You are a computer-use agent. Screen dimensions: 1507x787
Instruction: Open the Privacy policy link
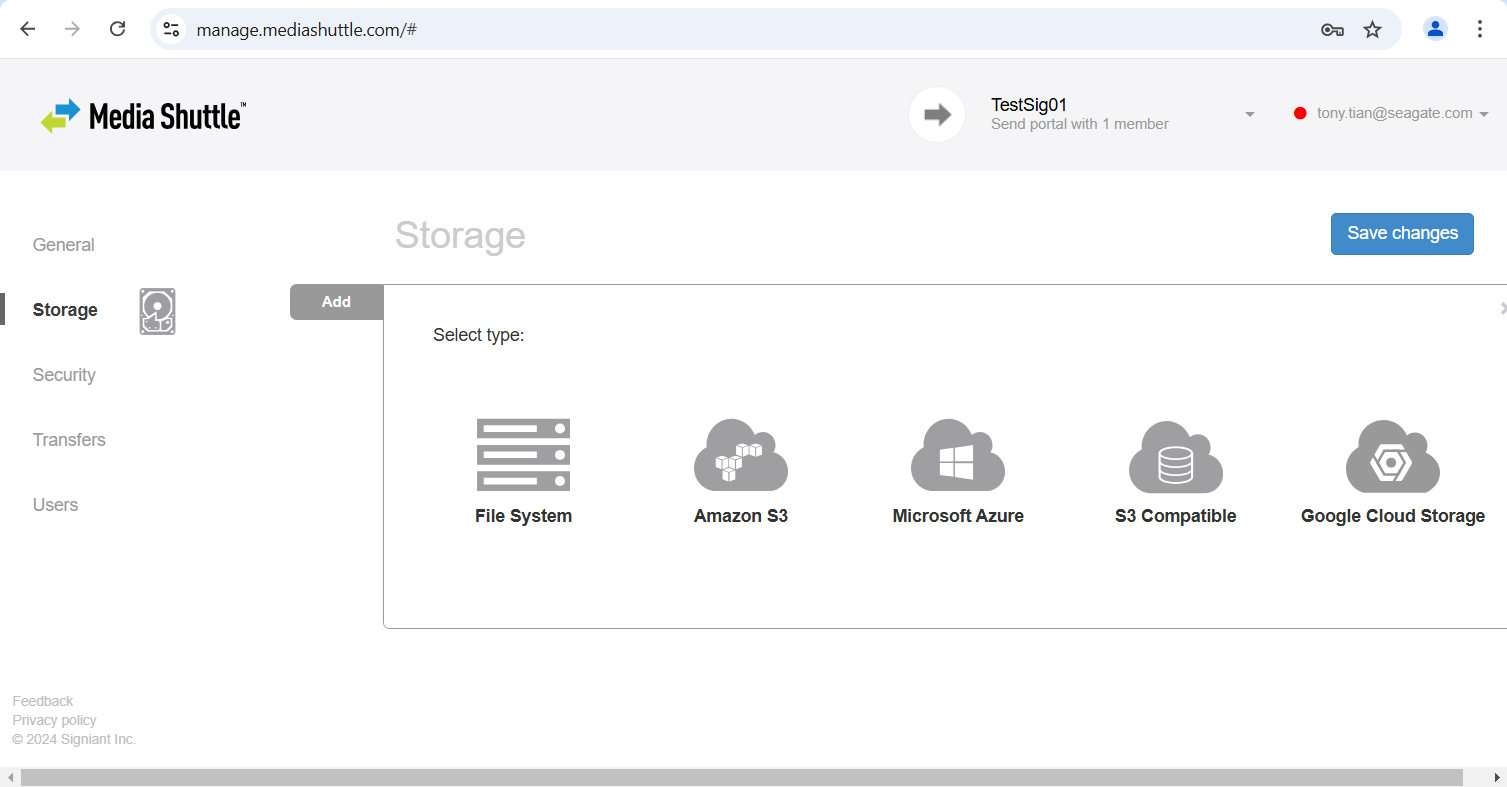tap(55, 720)
